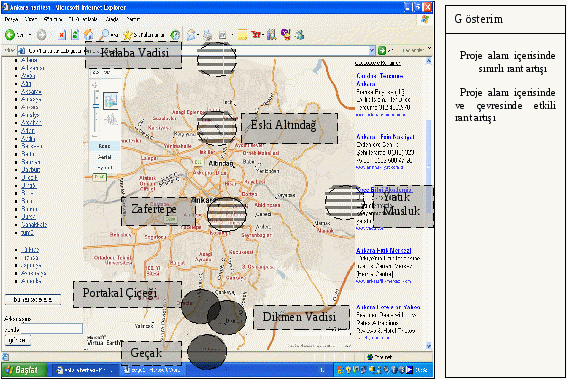The image size is (567, 379).
Task: Go back with the green Back arrow
Action: 10,35
